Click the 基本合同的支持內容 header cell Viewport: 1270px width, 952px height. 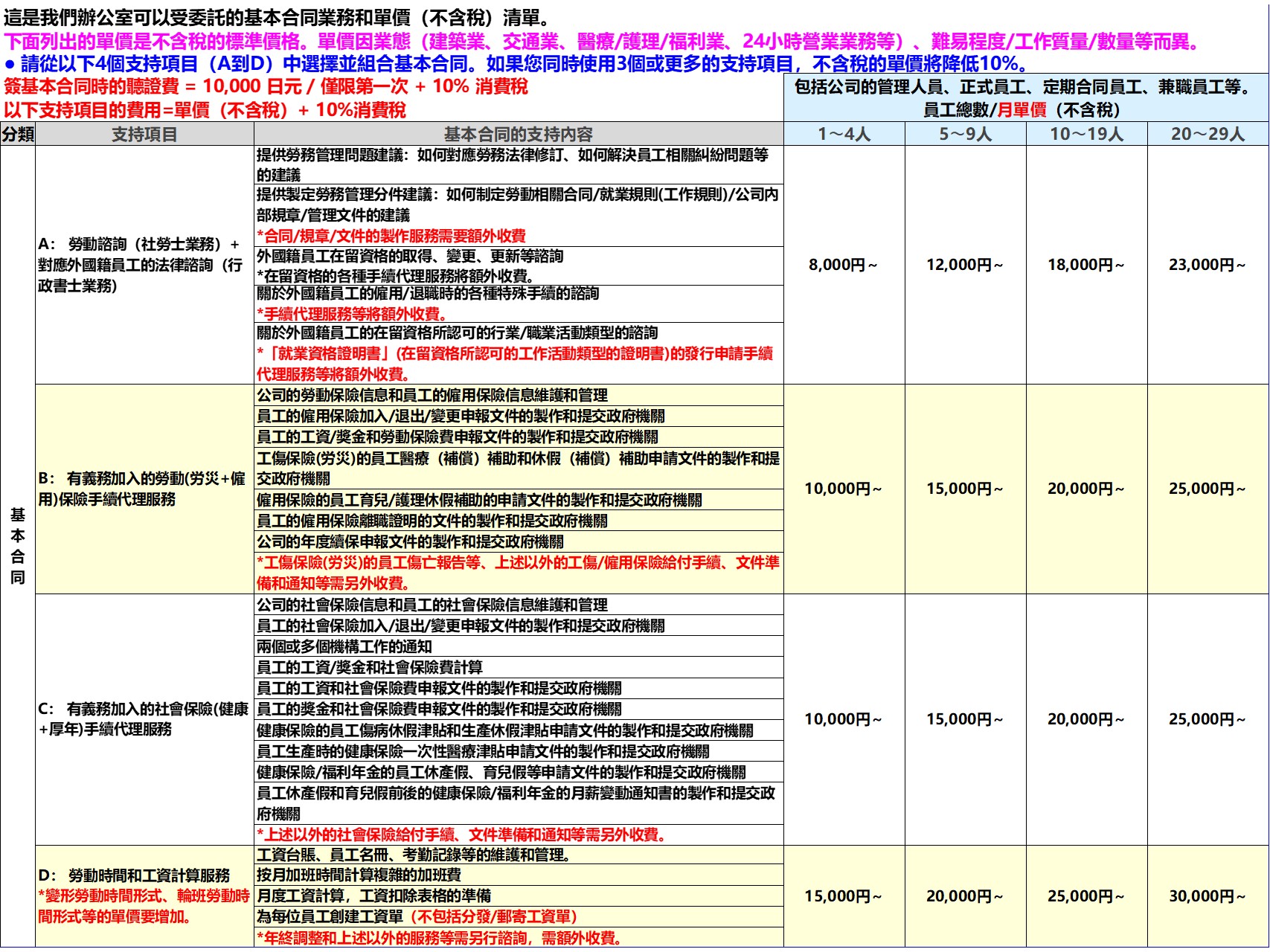click(518, 135)
